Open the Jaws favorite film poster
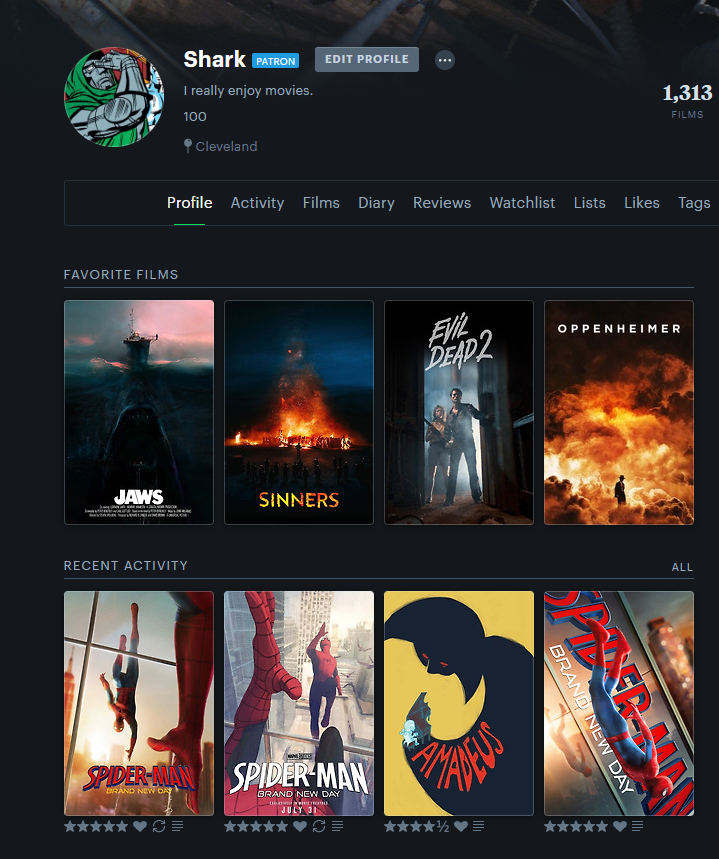The height and width of the screenshot is (859, 719). click(x=139, y=412)
